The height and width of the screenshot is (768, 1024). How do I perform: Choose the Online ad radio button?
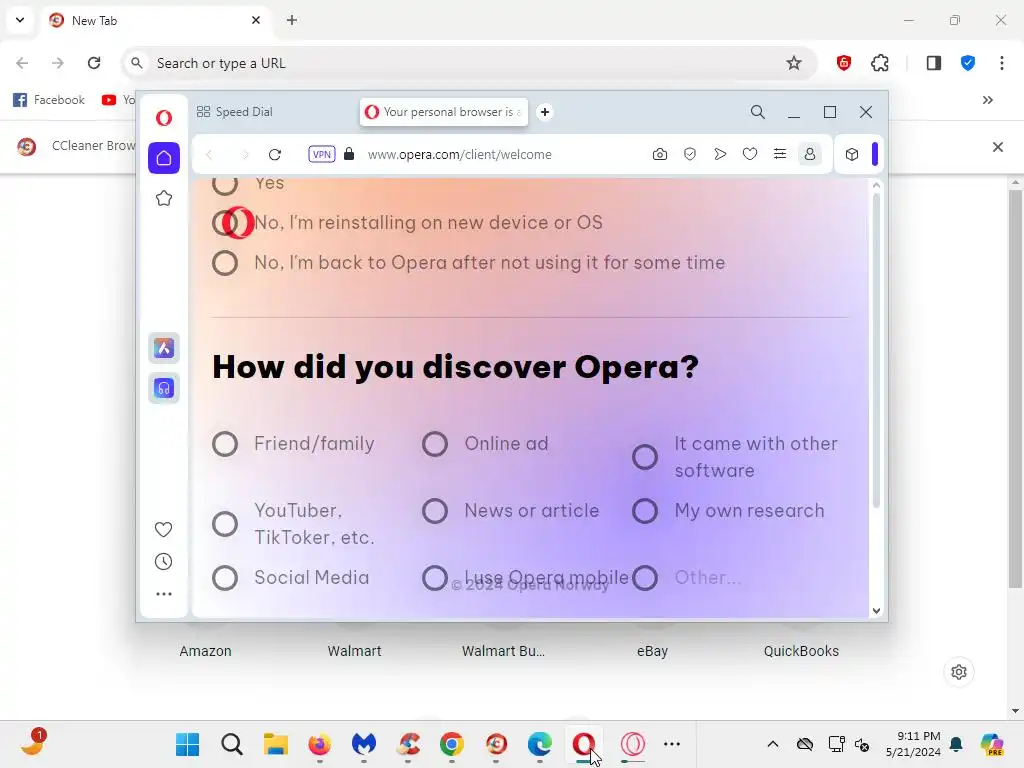[x=435, y=444]
